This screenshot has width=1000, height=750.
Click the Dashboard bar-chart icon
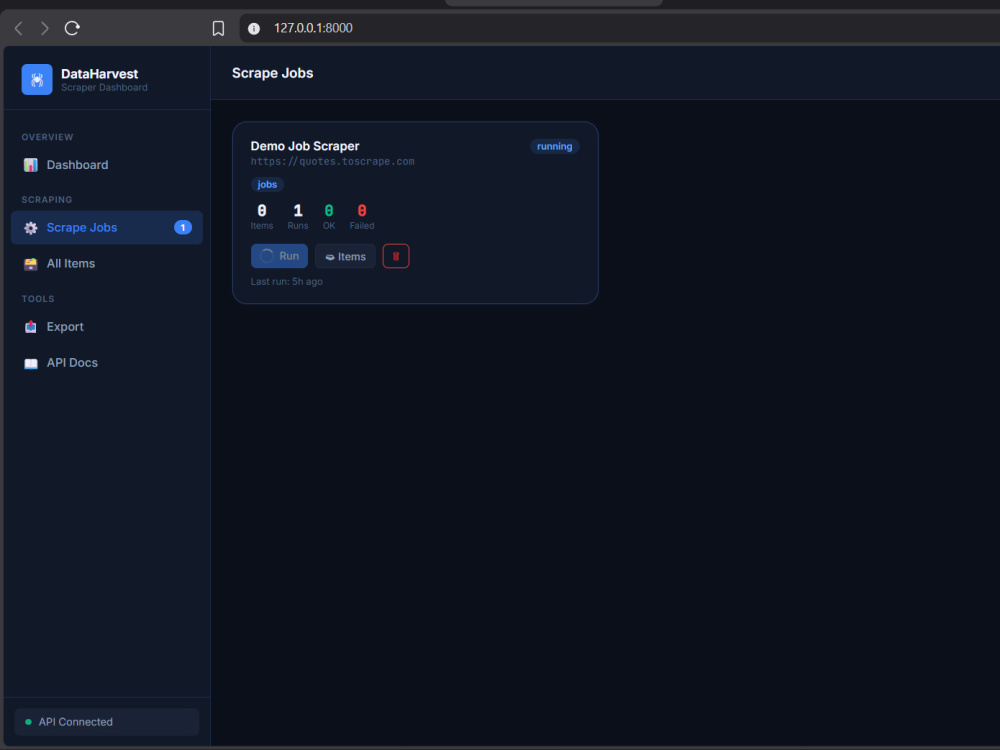31,165
